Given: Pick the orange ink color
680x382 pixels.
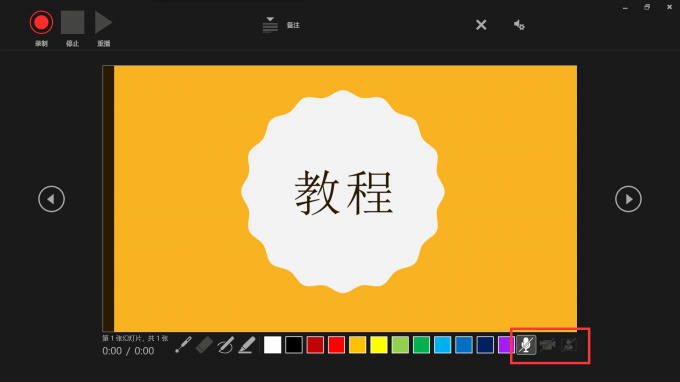Looking at the screenshot, I should (357, 345).
